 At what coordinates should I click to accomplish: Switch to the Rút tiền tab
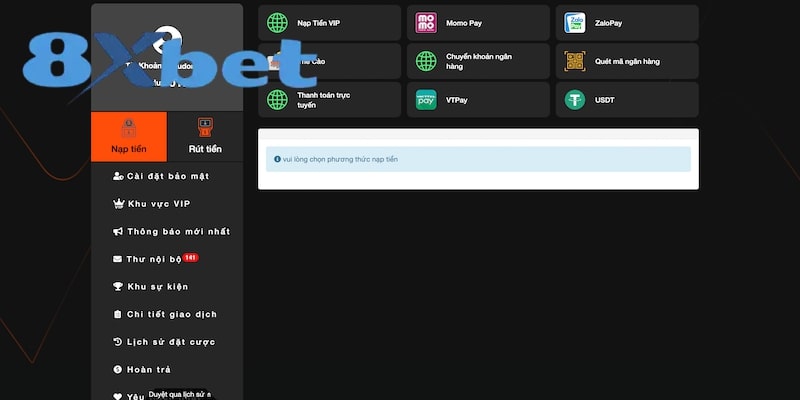(205, 137)
